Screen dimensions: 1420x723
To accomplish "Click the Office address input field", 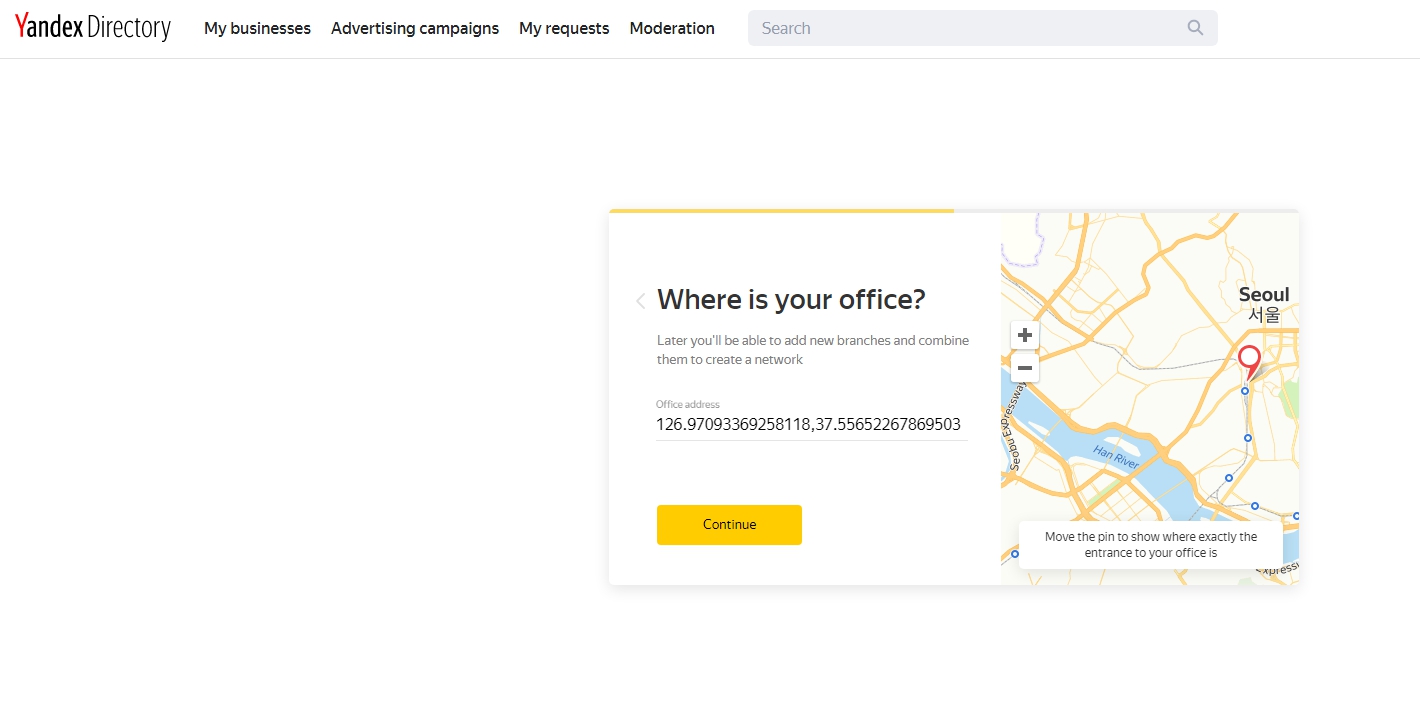I will pos(810,424).
